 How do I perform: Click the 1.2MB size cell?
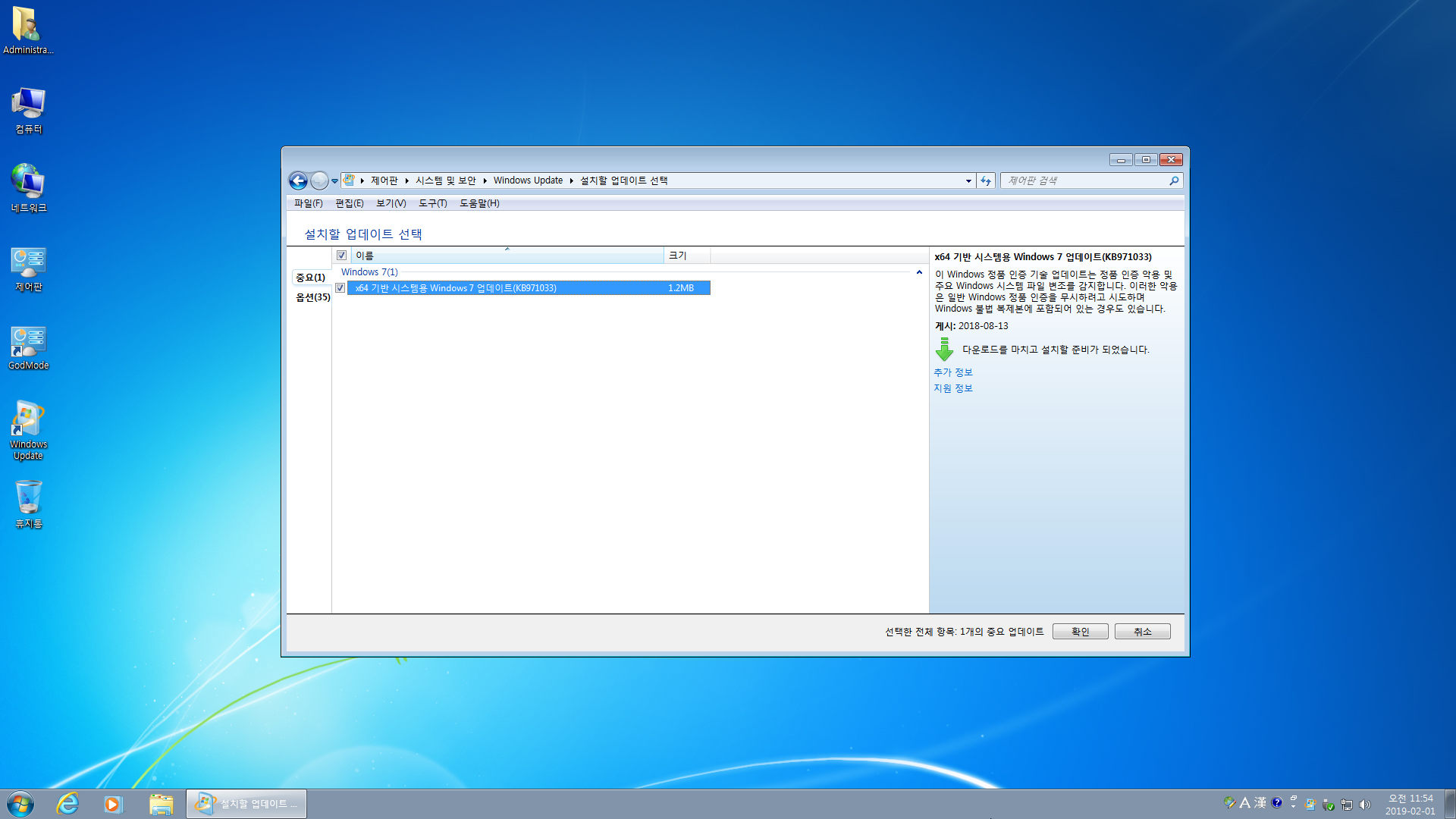click(681, 288)
